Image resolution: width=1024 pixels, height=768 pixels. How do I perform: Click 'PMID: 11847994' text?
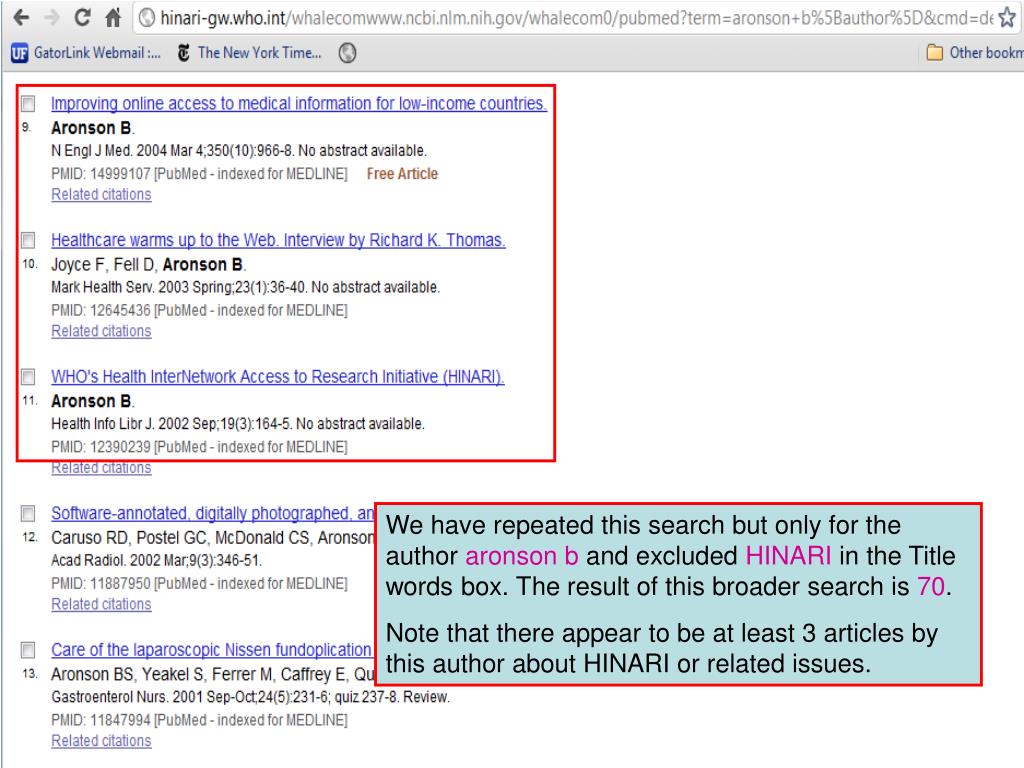tap(101, 720)
